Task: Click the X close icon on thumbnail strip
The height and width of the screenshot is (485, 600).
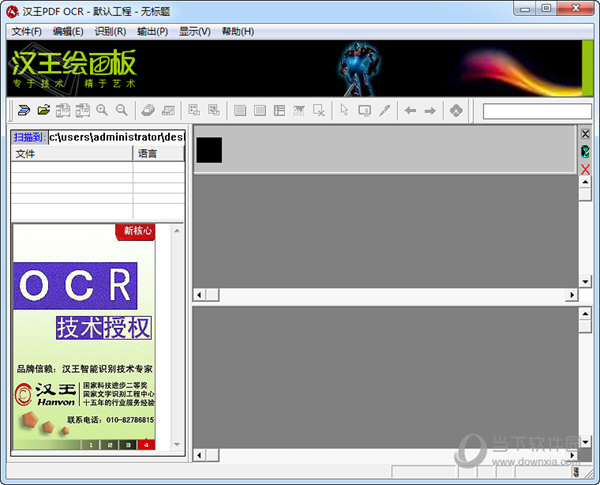Action: click(x=585, y=134)
